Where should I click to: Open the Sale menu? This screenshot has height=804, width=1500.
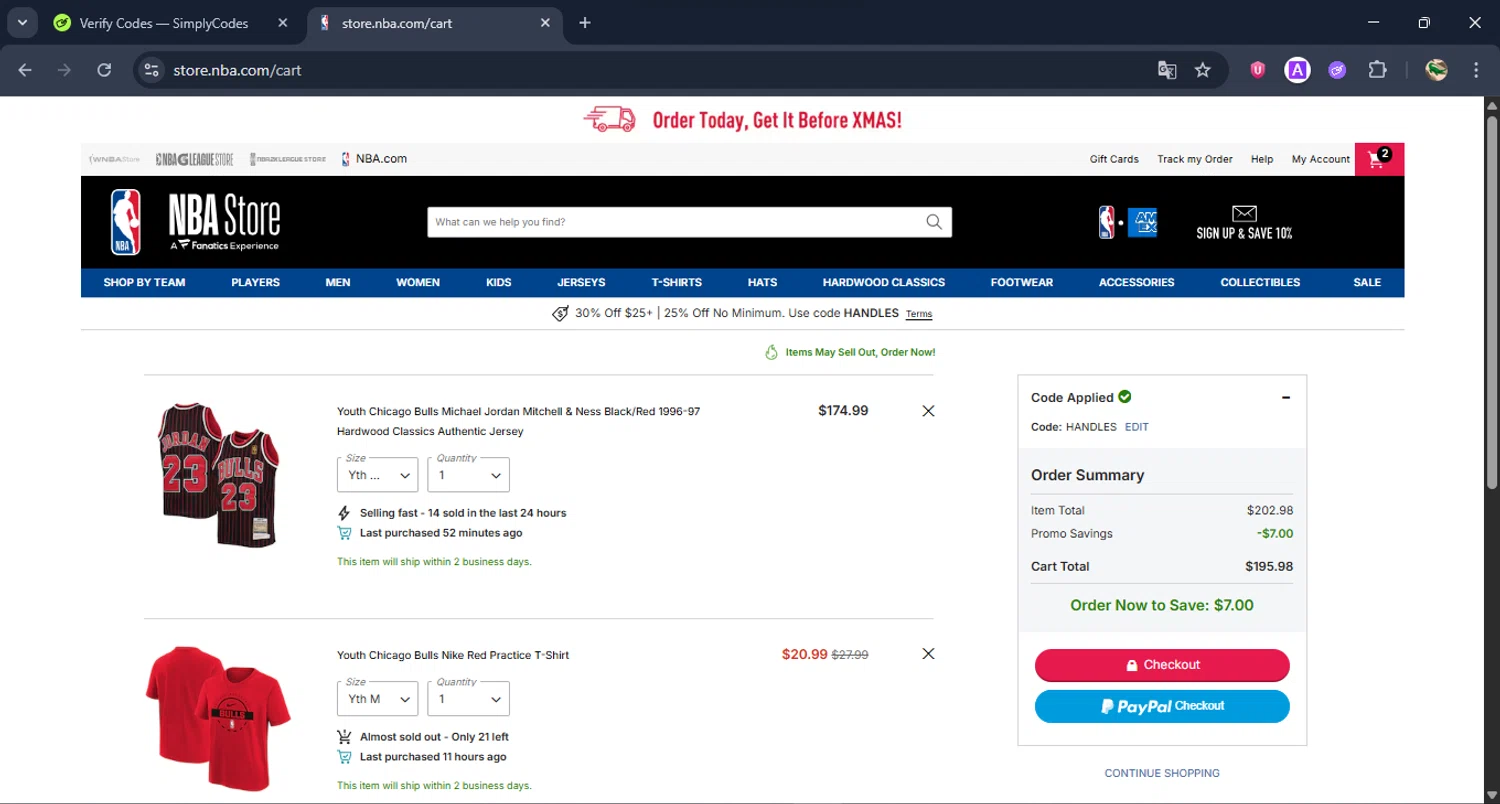(1367, 282)
